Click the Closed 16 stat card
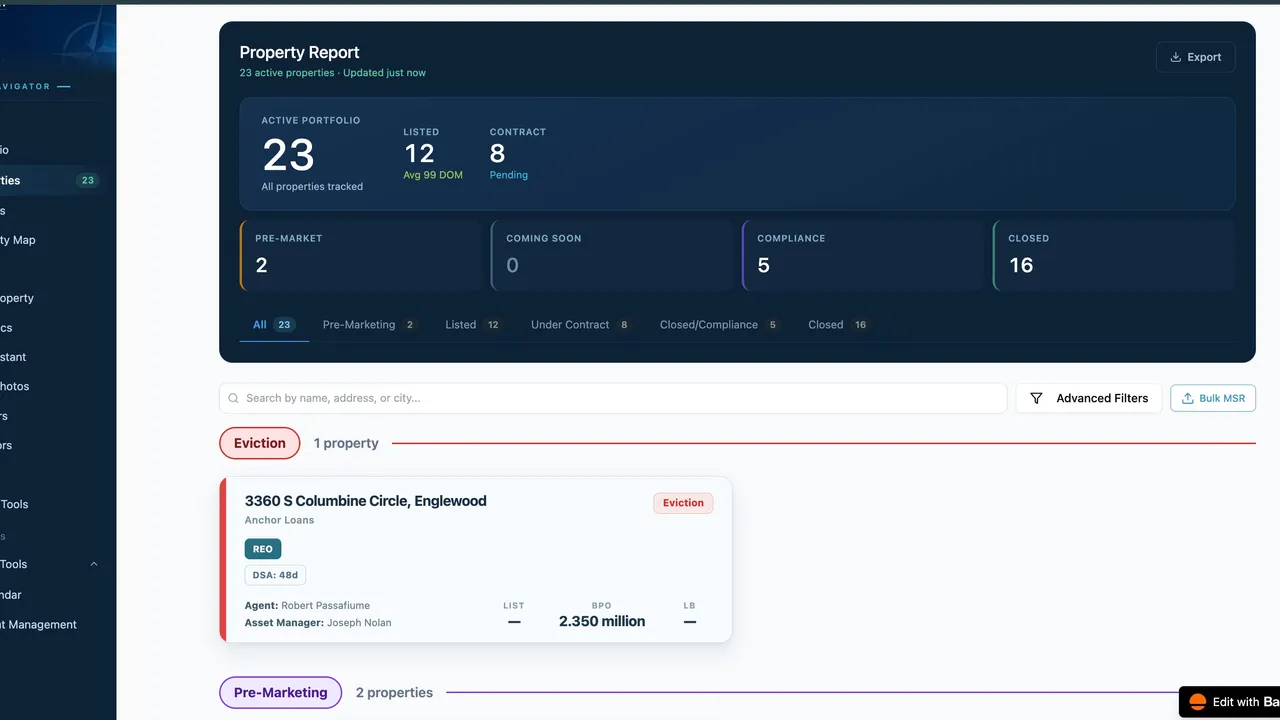Viewport: 1280px width, 720px height. (x=1114, y=255)
